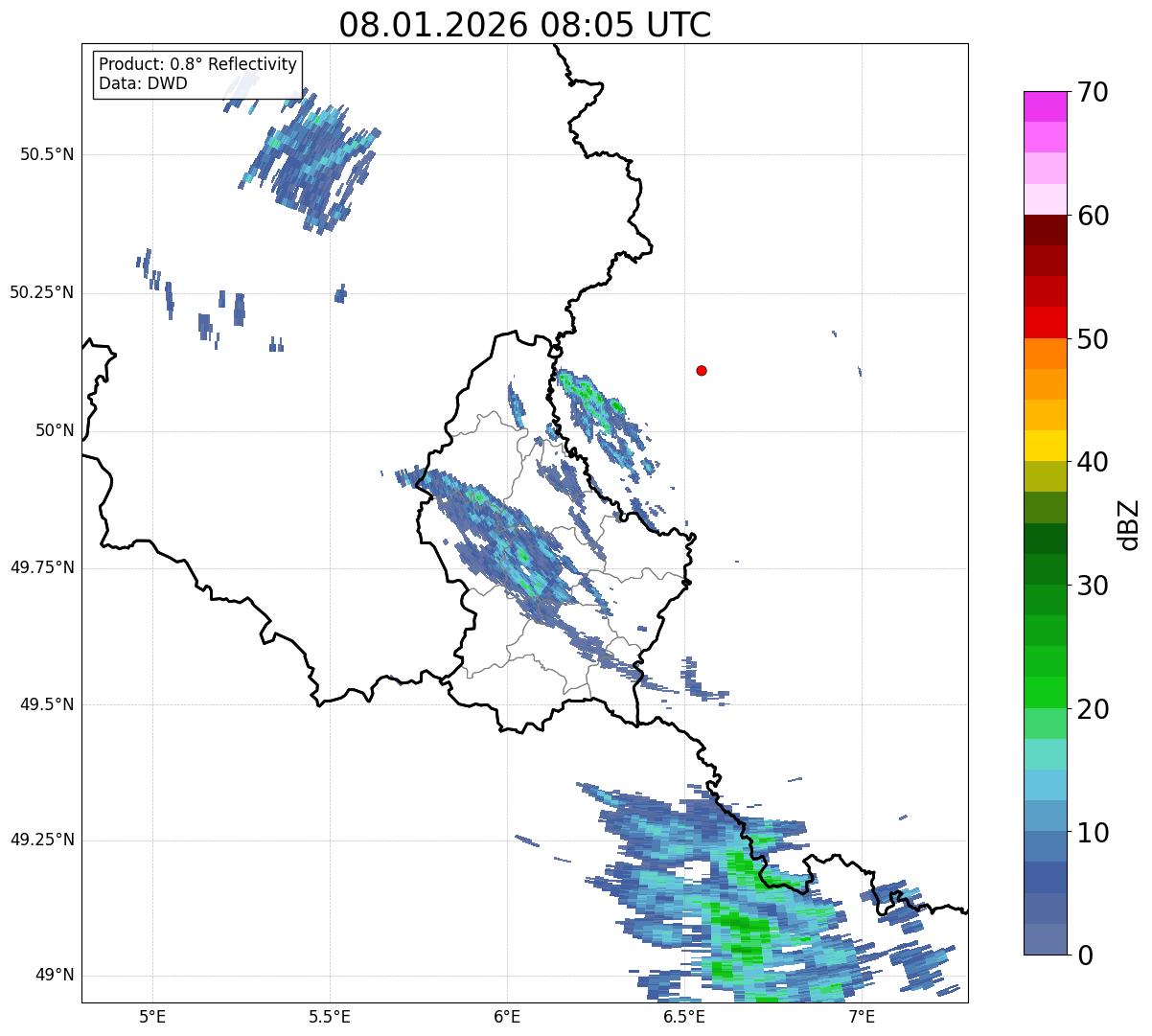Click the 50.5°N latitude label
The width and height of the screenshot is (1152, 1036).
(47, 154)
